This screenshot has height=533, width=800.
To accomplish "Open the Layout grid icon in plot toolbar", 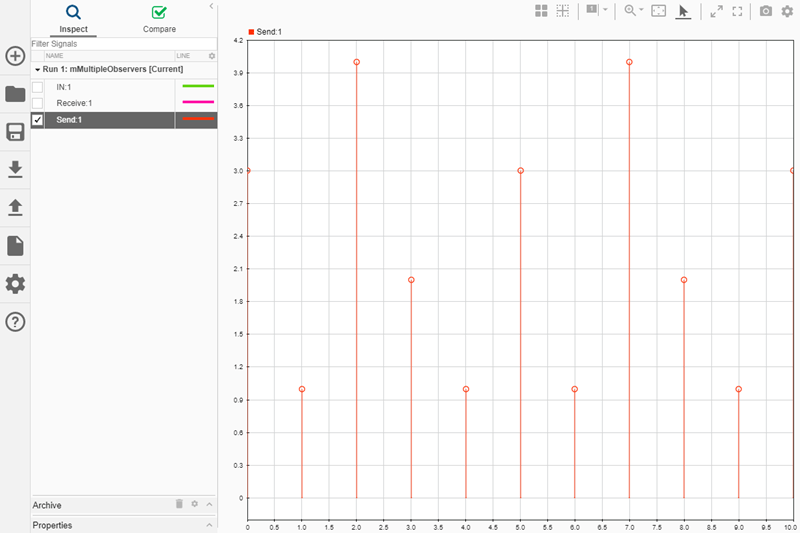I will [x=541, y=11].
